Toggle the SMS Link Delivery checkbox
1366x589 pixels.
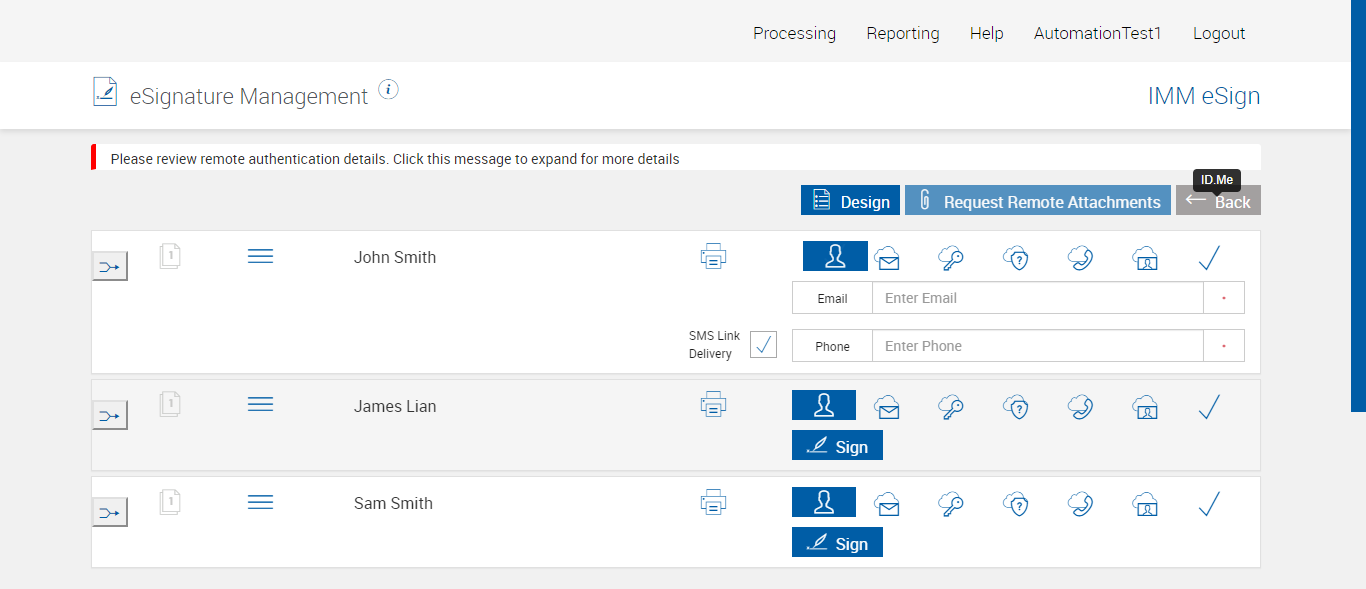click(x=763, y=345)
